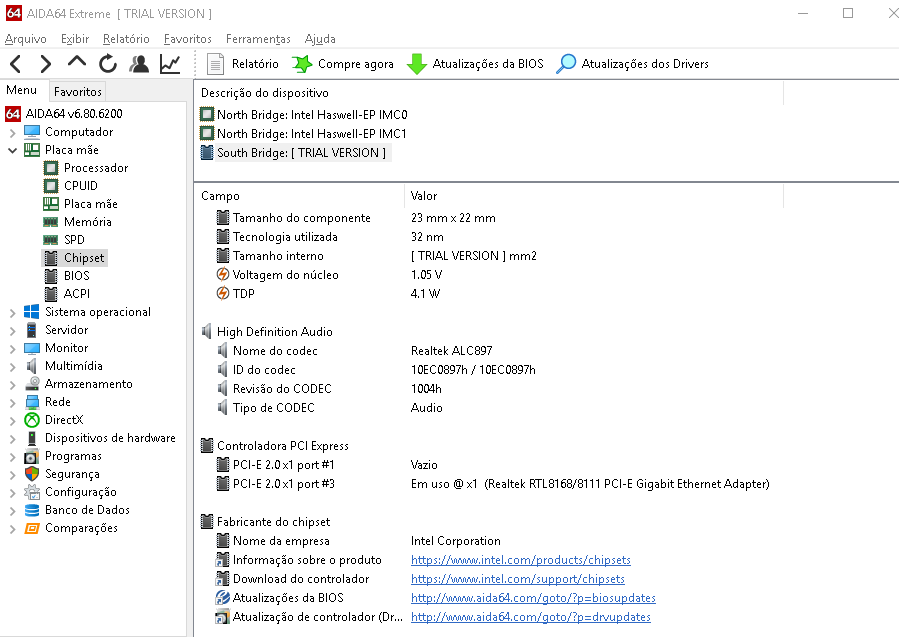Click the Banco de Dados database icon

pos(32,510)
